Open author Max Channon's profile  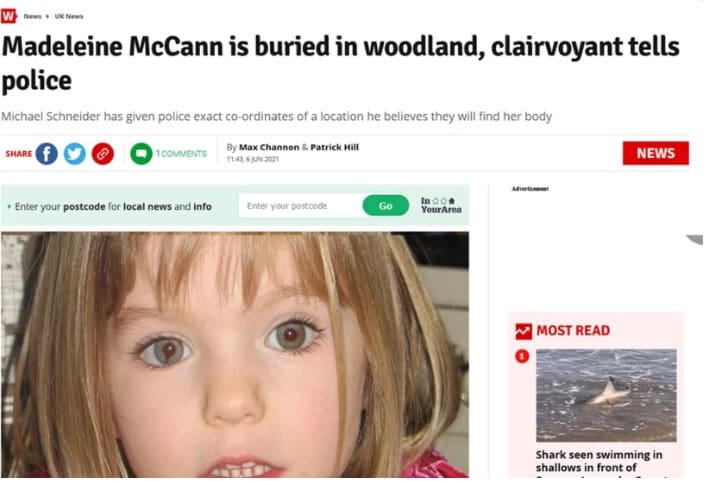click(269, 147)
